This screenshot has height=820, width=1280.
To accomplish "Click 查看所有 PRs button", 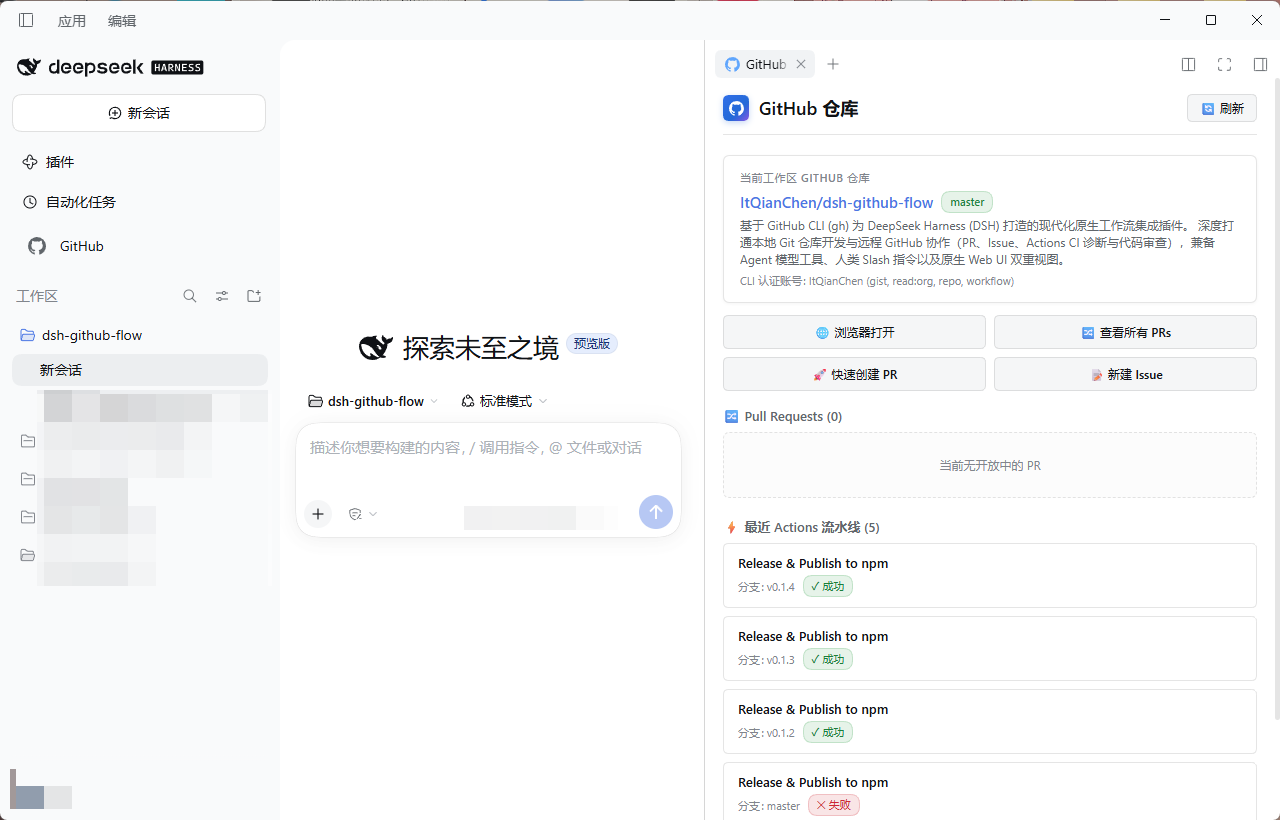I will (x=1125, y=332).
